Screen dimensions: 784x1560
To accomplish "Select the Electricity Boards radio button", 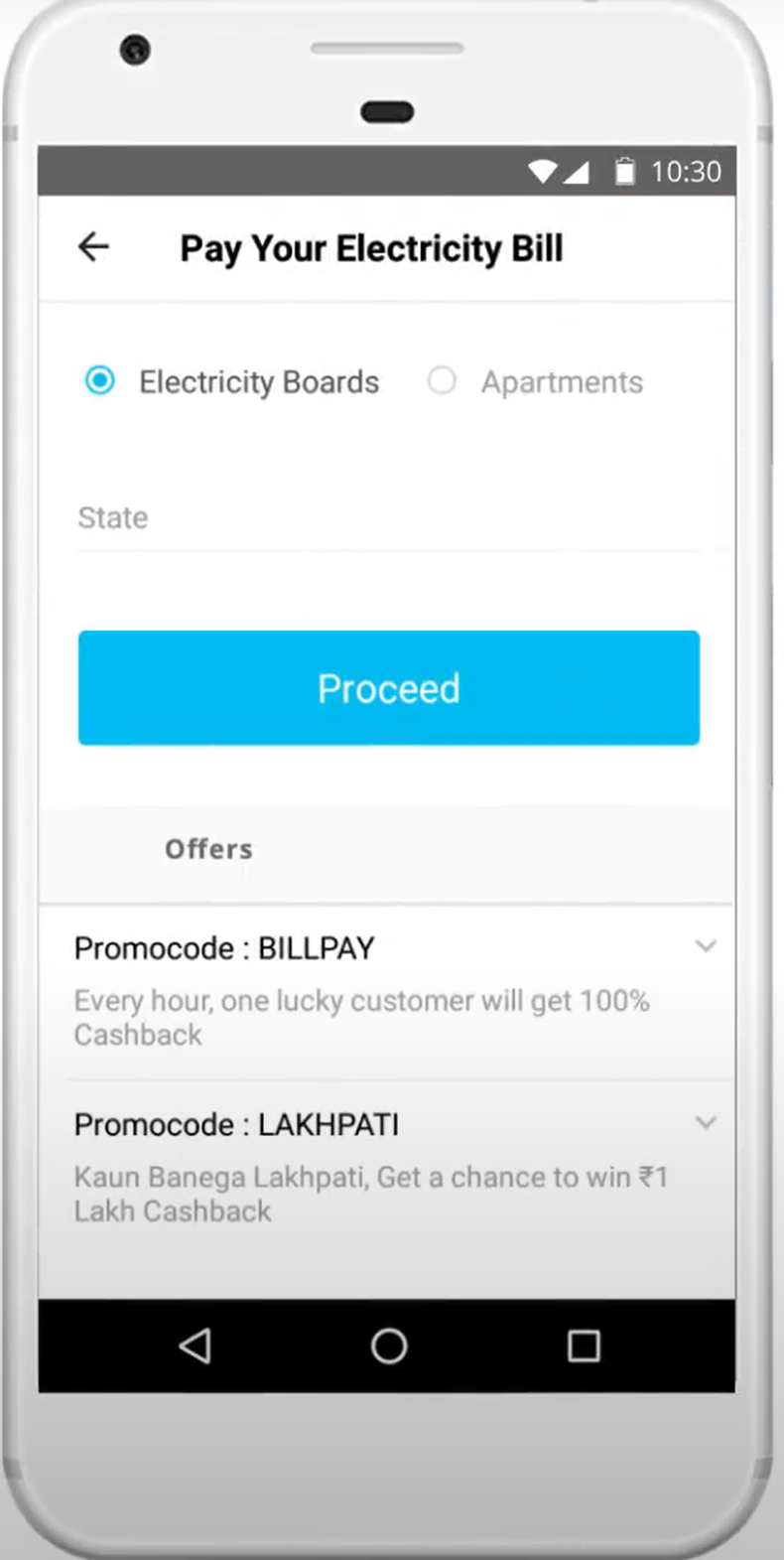I will tap(100, 380).
